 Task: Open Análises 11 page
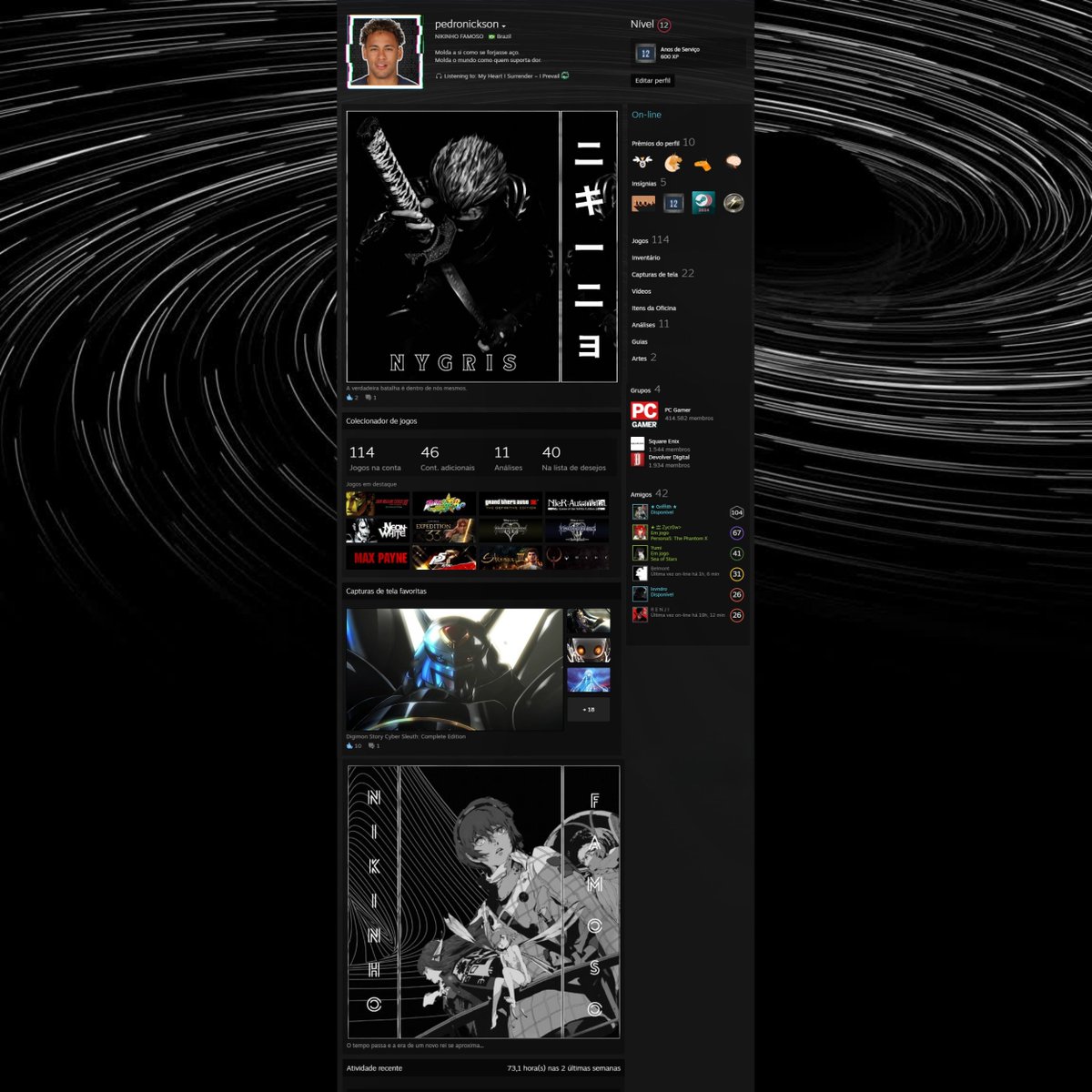point(650,324)
